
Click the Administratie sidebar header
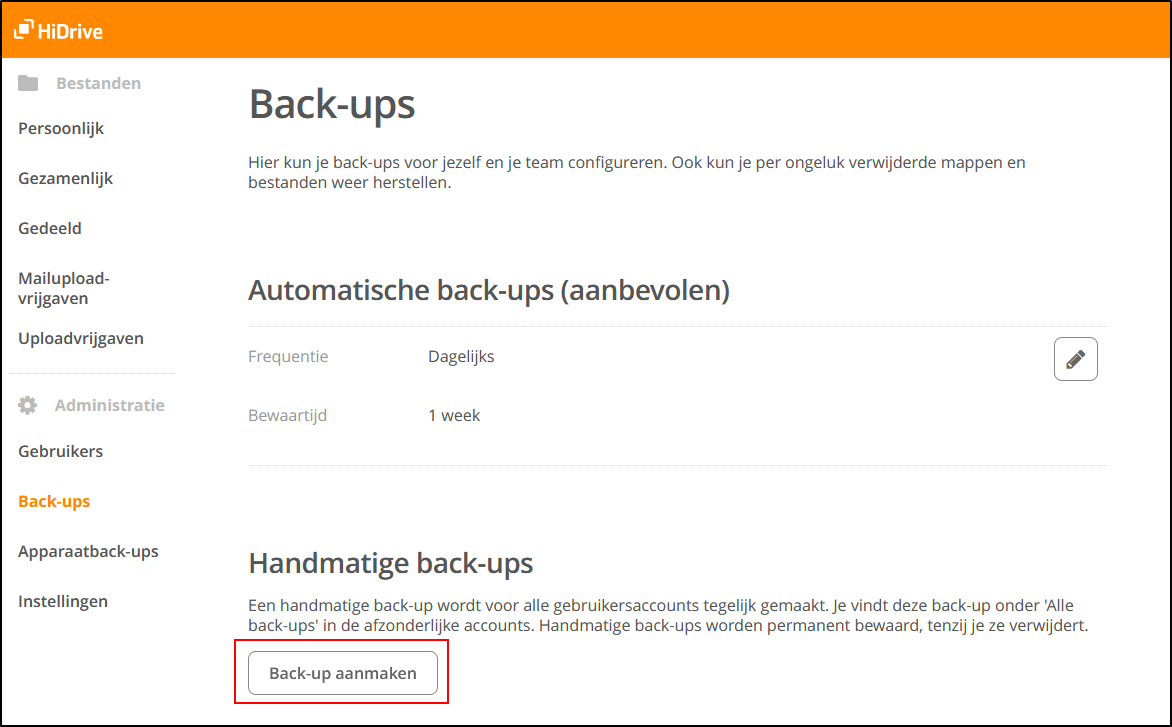pos(109,404)
